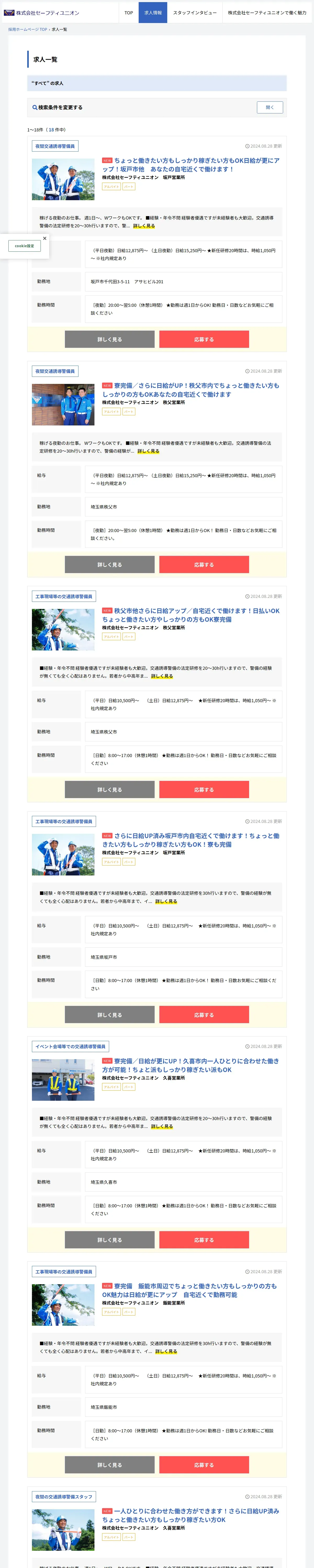Open the スタッフインタビュー tab

pyautogui.click(x=194, y=13)
